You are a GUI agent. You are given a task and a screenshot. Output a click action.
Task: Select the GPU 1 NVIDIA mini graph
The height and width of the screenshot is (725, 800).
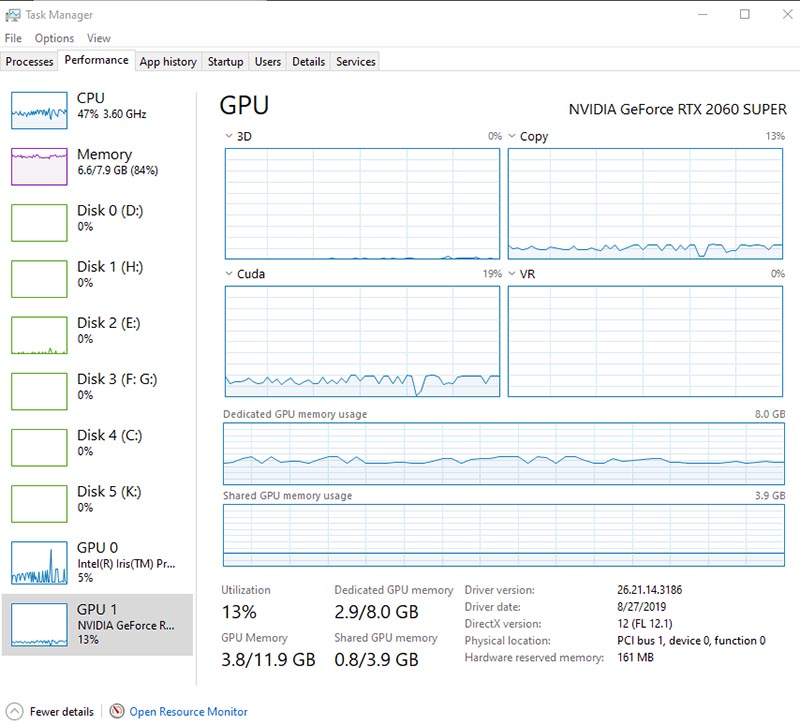[39, 624]
